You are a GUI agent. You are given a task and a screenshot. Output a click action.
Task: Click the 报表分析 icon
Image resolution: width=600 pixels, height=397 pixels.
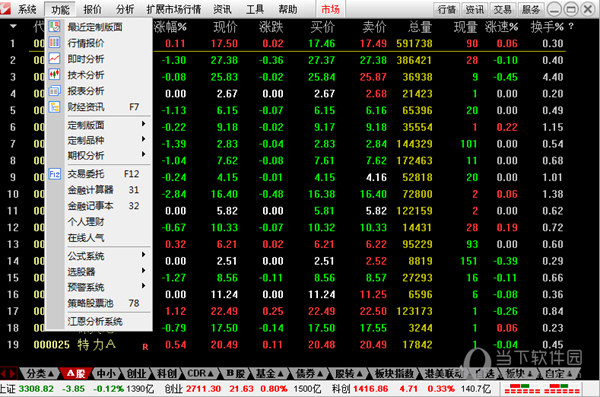[x=54, y=91]
